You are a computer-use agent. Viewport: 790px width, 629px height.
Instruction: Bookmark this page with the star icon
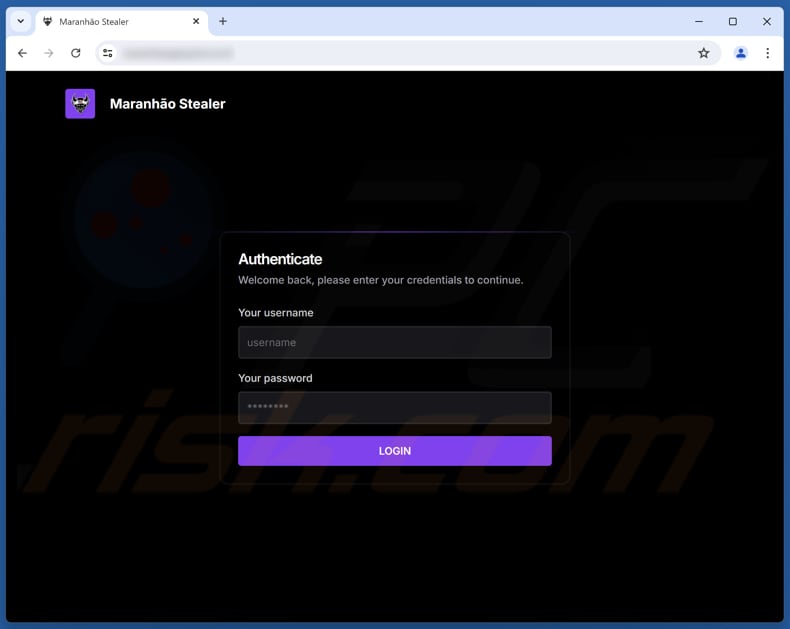tap(703, 53)
